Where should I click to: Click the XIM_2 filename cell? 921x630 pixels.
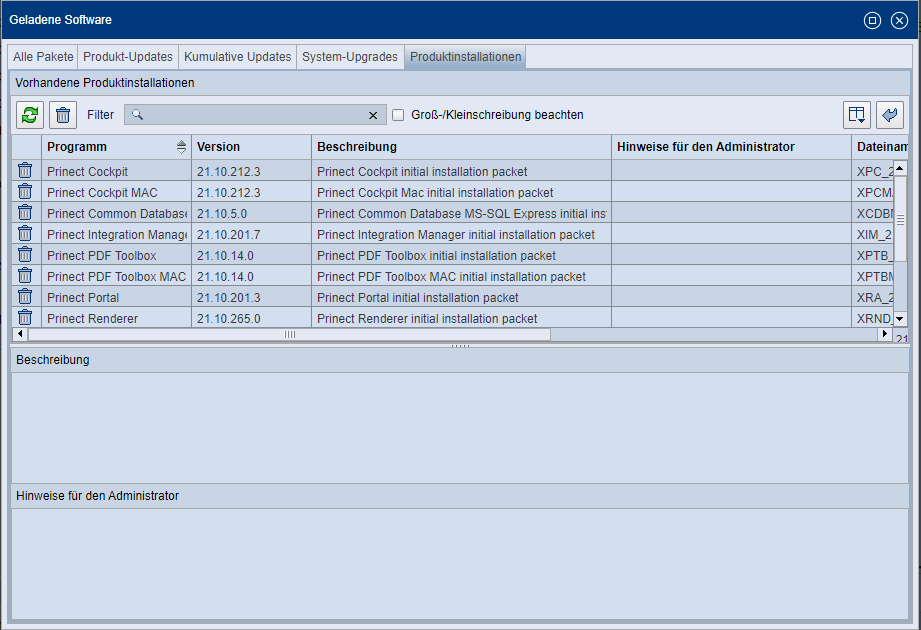point(873,235)
